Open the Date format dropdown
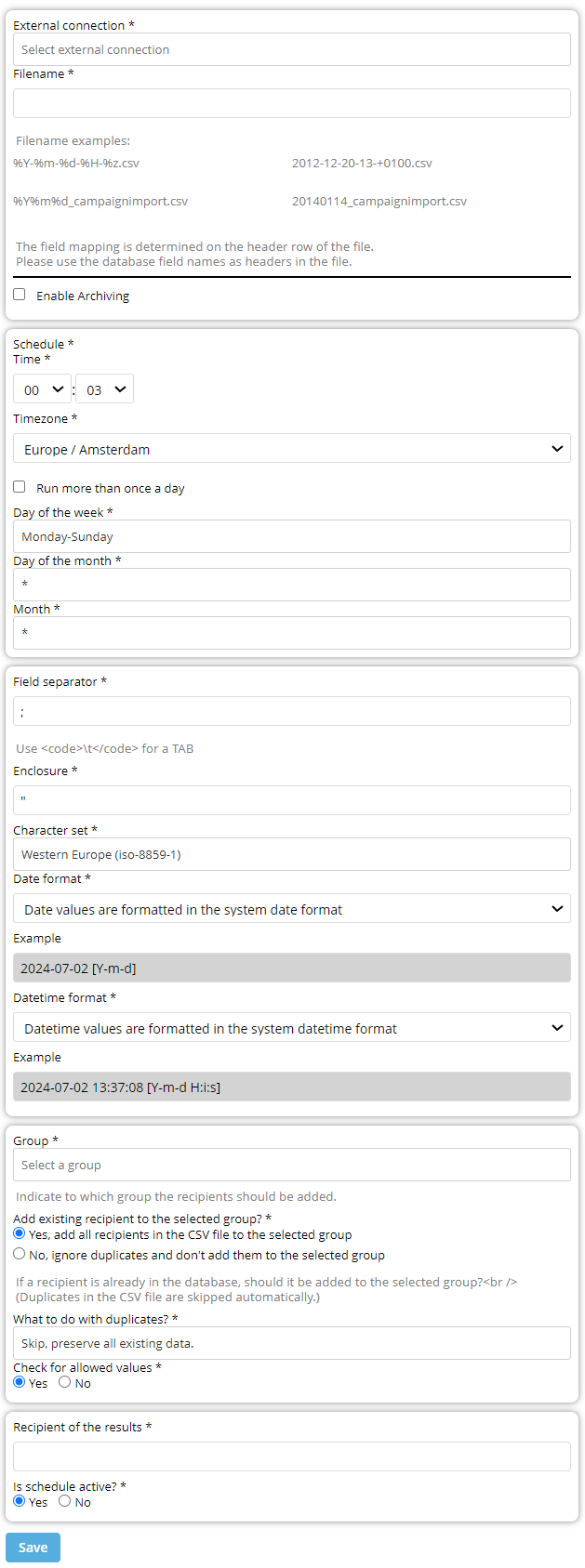The height and width of the screenshot is (1568, 585). point(292,909)
